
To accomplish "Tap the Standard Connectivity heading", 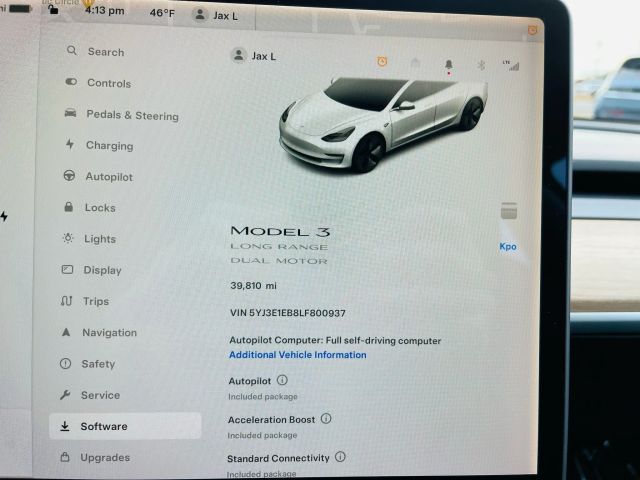I will 278,458.
